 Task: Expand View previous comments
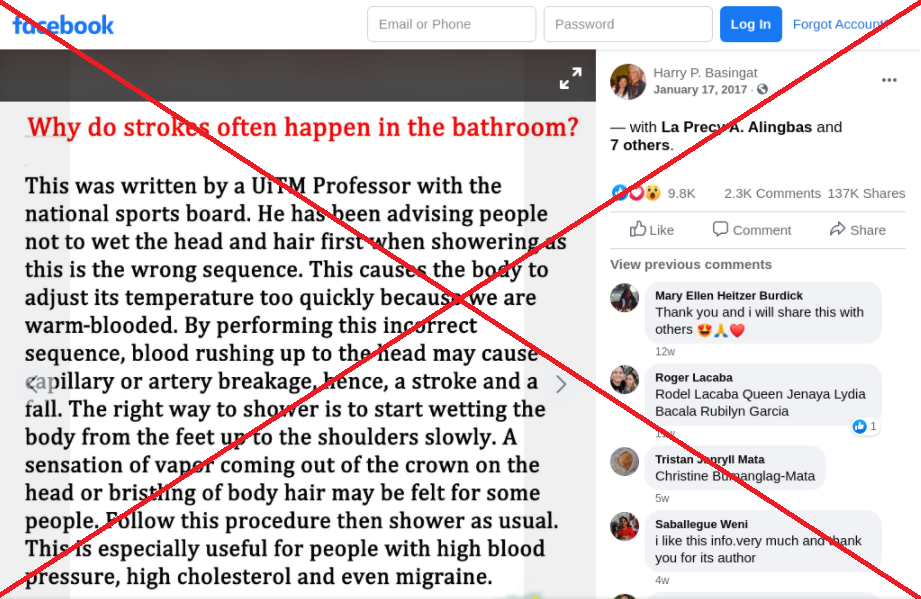click(x=691, y=264)
